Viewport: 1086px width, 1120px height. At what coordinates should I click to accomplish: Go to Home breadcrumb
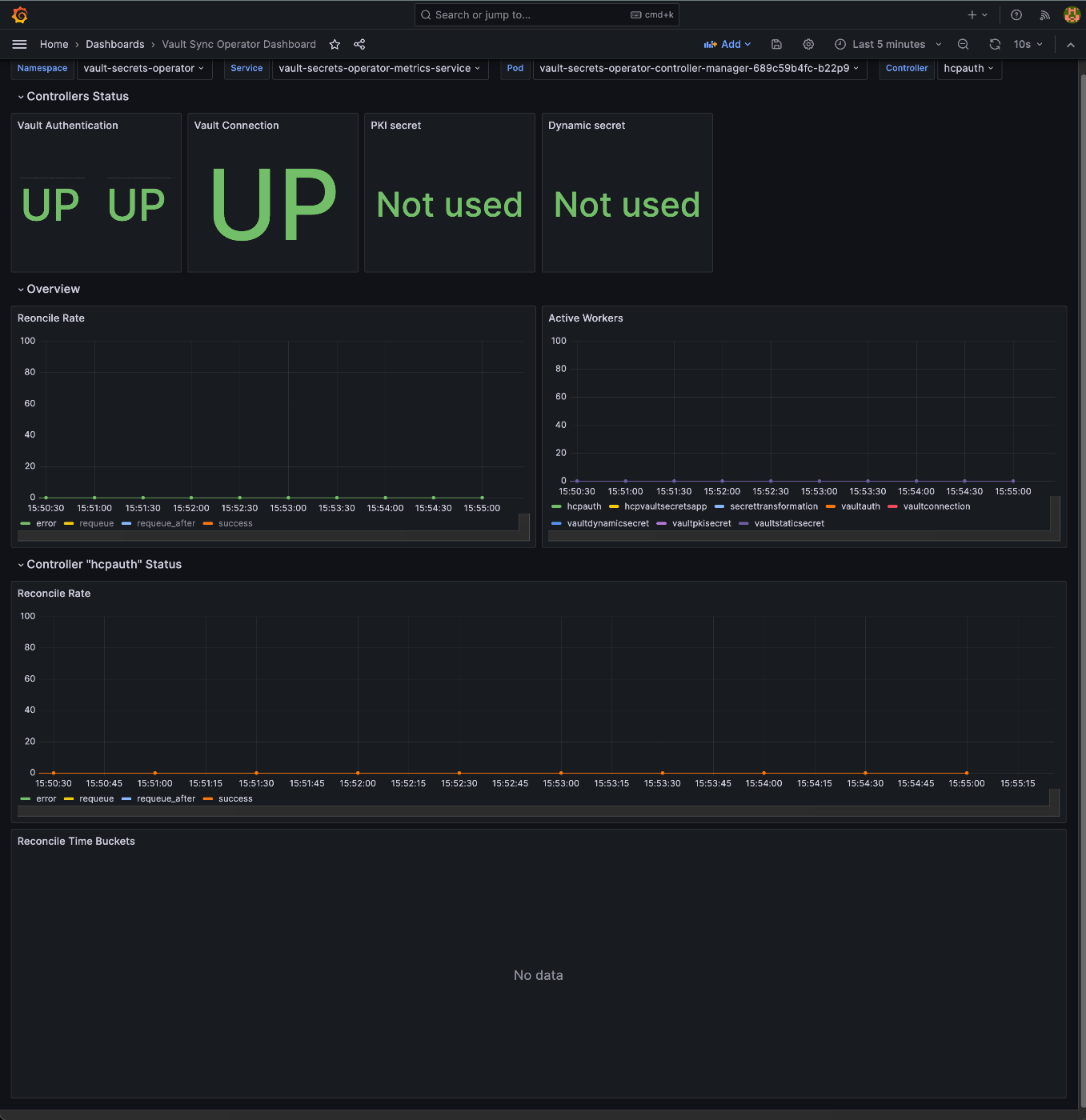[54, 44]
